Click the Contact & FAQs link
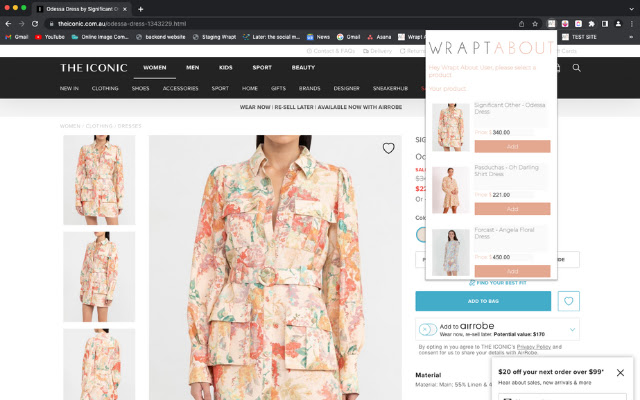 331,51
